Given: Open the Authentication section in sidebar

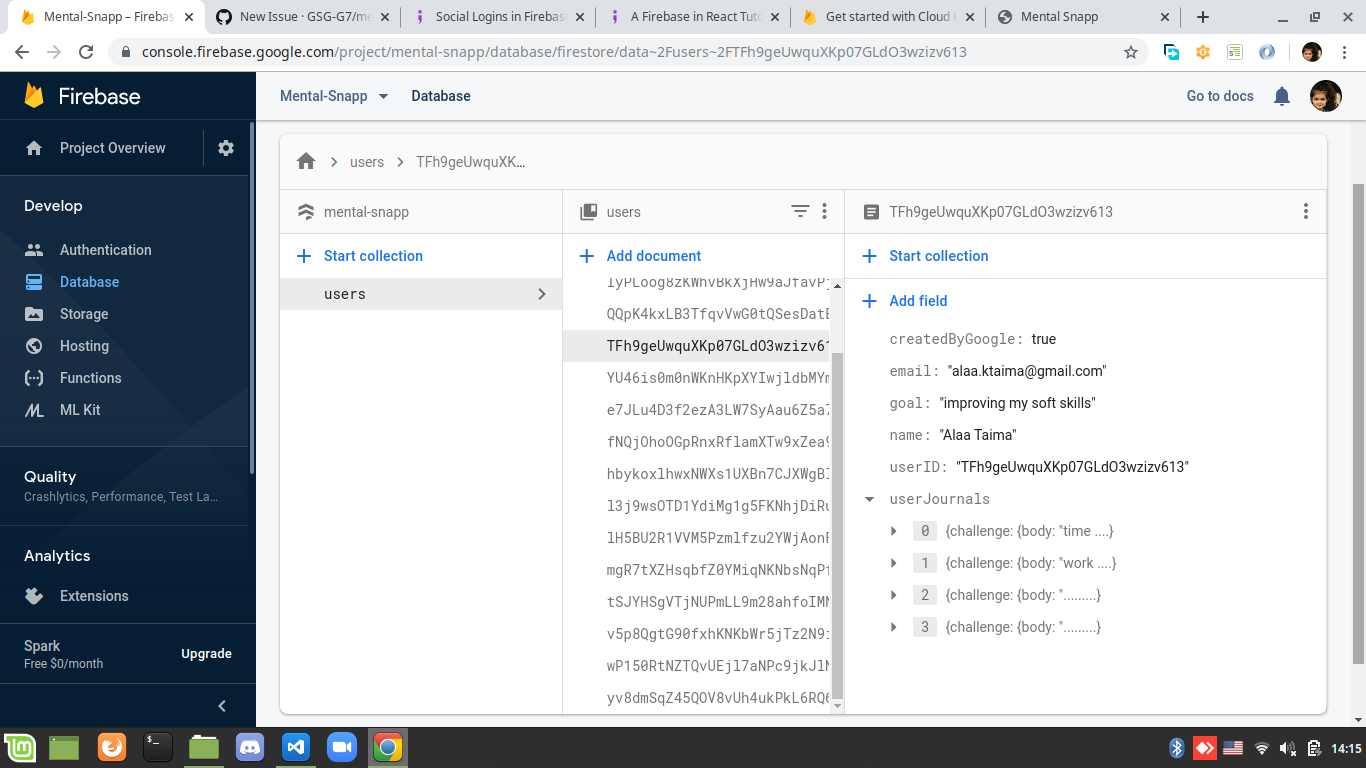Looking at the screenshot, I should tap(105, 249).
